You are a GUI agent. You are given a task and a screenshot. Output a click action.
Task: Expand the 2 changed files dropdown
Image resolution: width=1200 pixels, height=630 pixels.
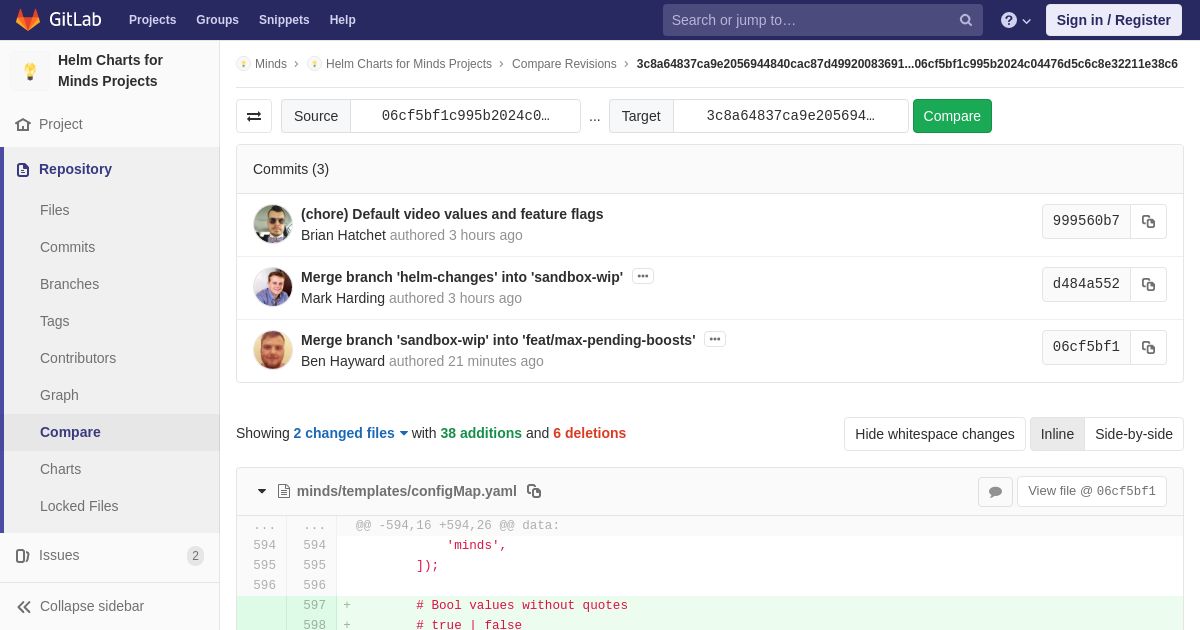coord(351,433)
